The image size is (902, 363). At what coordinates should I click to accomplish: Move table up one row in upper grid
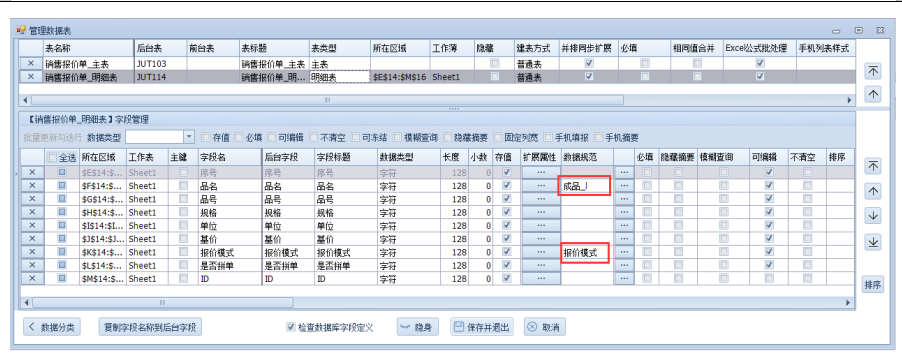pyautogui.click(x=873, y=94)
